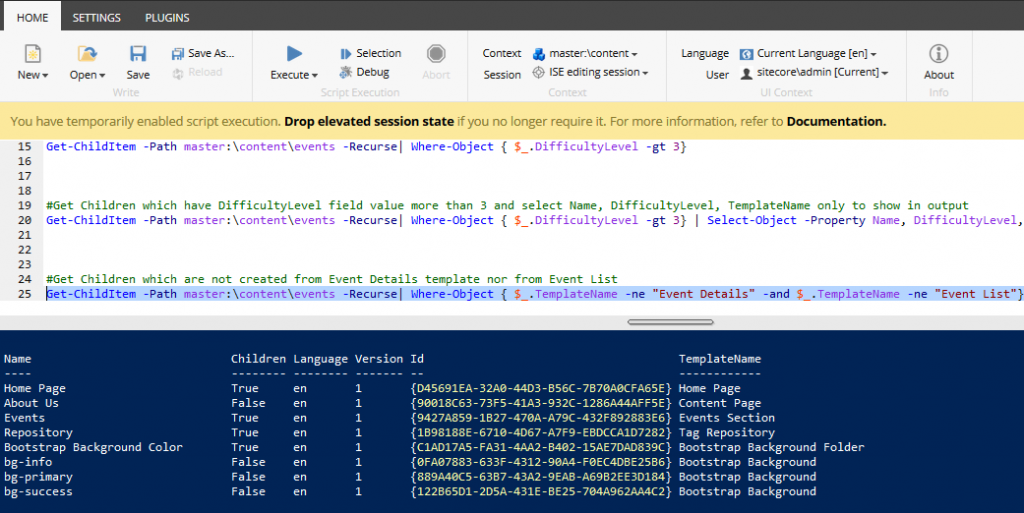Switch to the PLUGINS tab
Image resolution: width=1024 pixels, height=513 pixels.
coord(167,17)
